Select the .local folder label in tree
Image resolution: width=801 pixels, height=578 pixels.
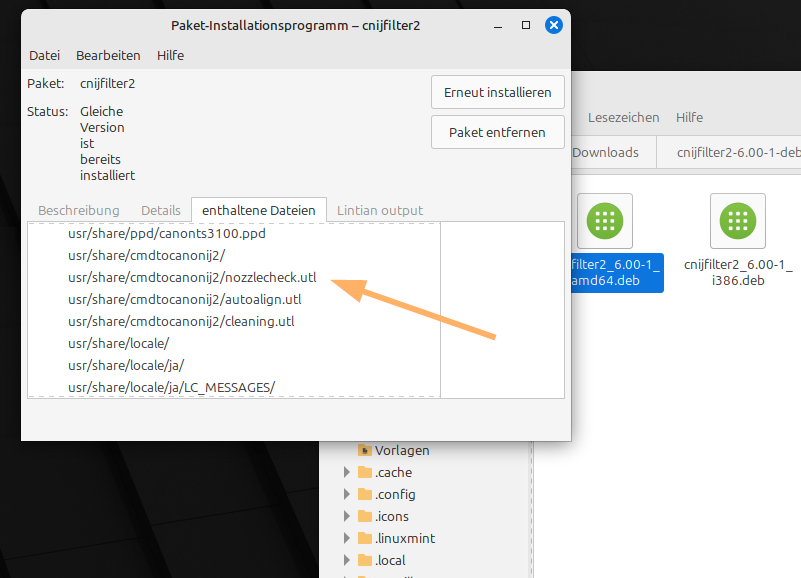[390, 560]
